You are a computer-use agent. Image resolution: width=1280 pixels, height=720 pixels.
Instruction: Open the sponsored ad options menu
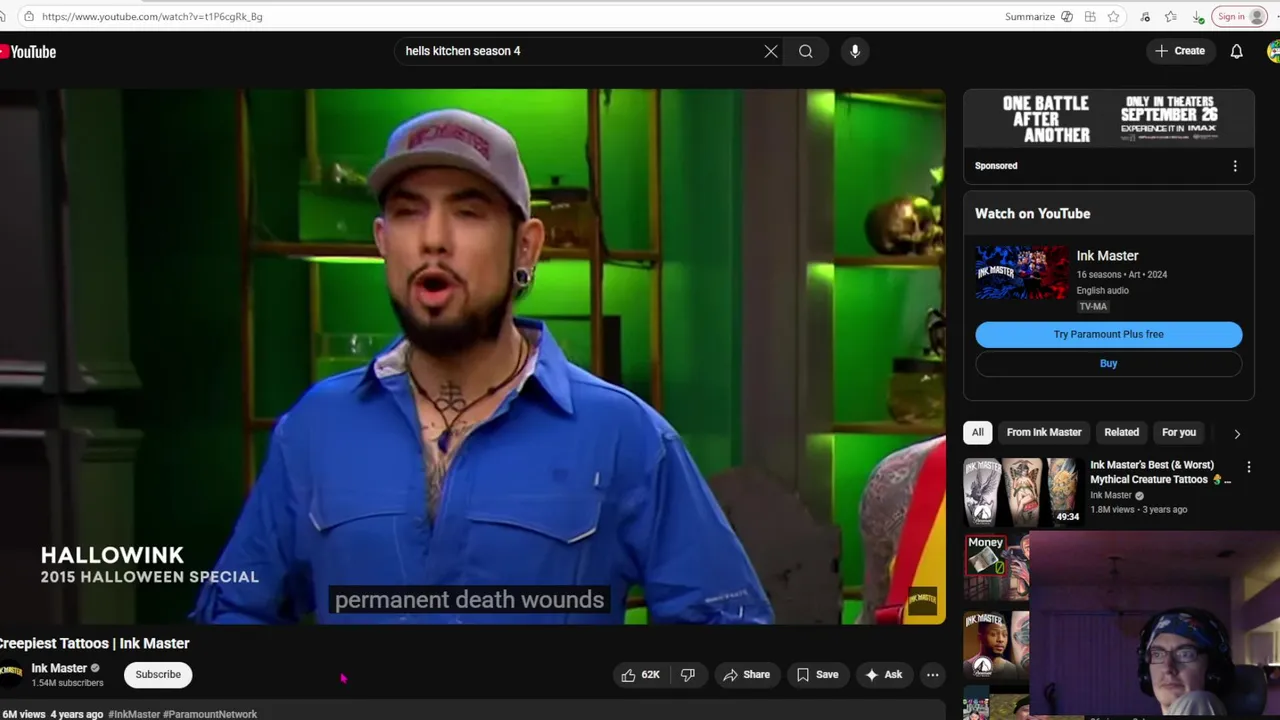(1235, 166)
